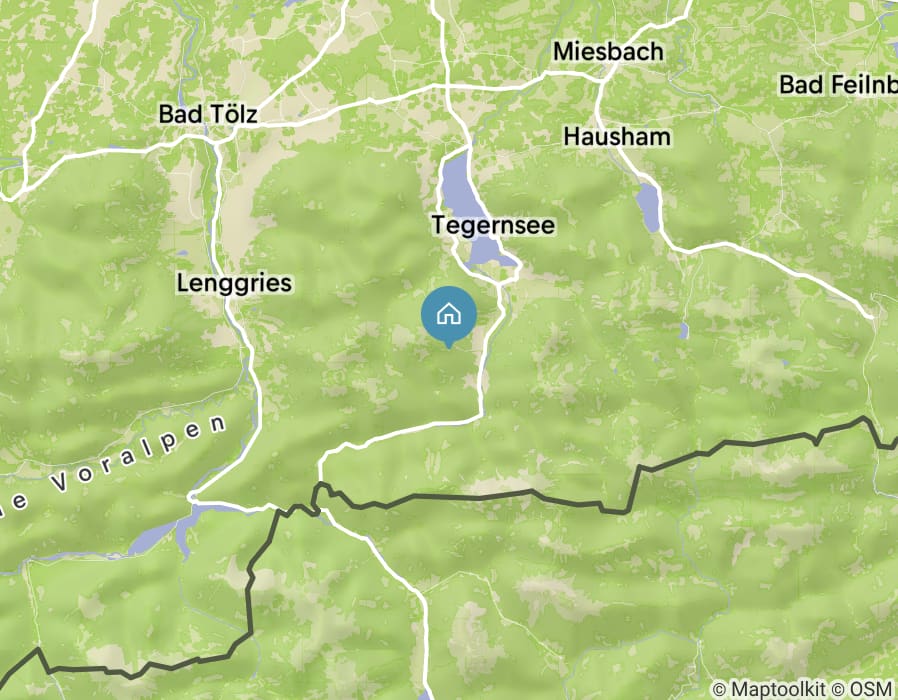
Task: Select the white house symbol inside the pin
Action: pyautogui.click(x=448, y=314)
